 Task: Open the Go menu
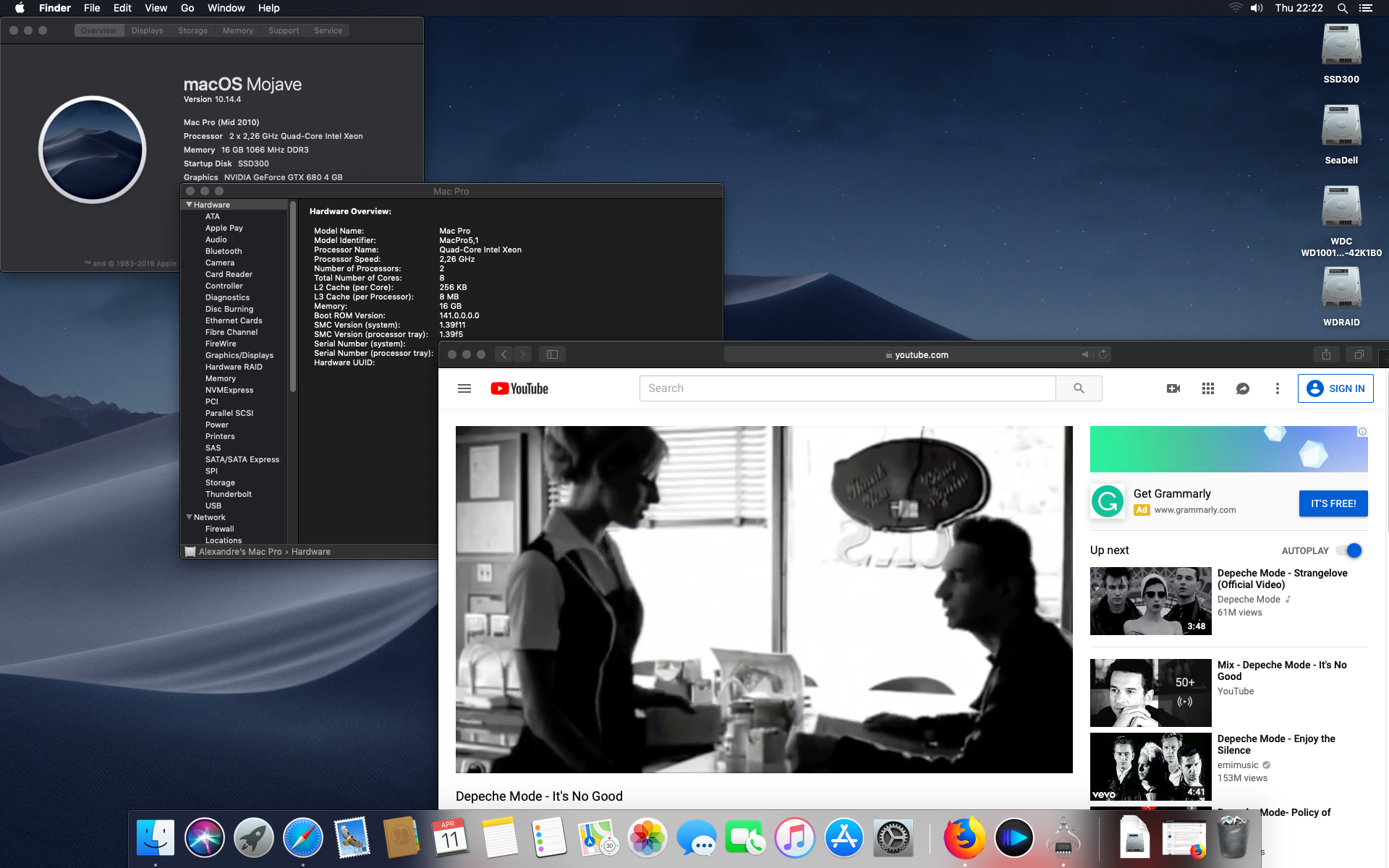coord(187,8)
